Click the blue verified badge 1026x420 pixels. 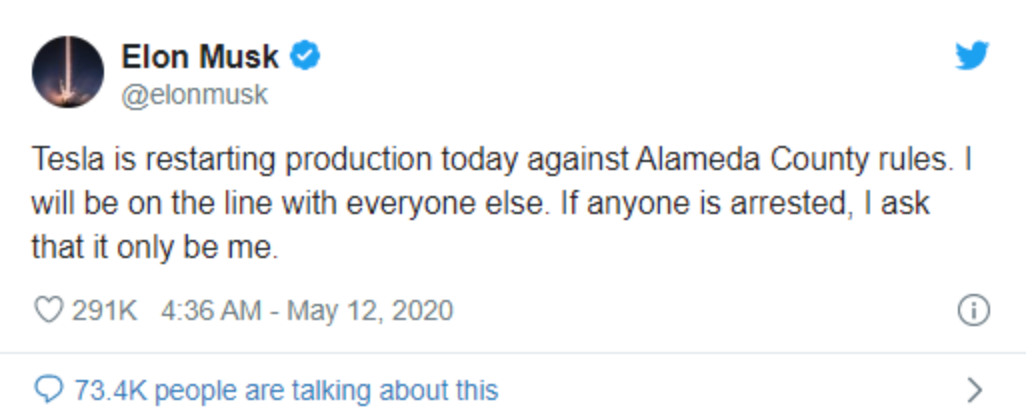305,56
